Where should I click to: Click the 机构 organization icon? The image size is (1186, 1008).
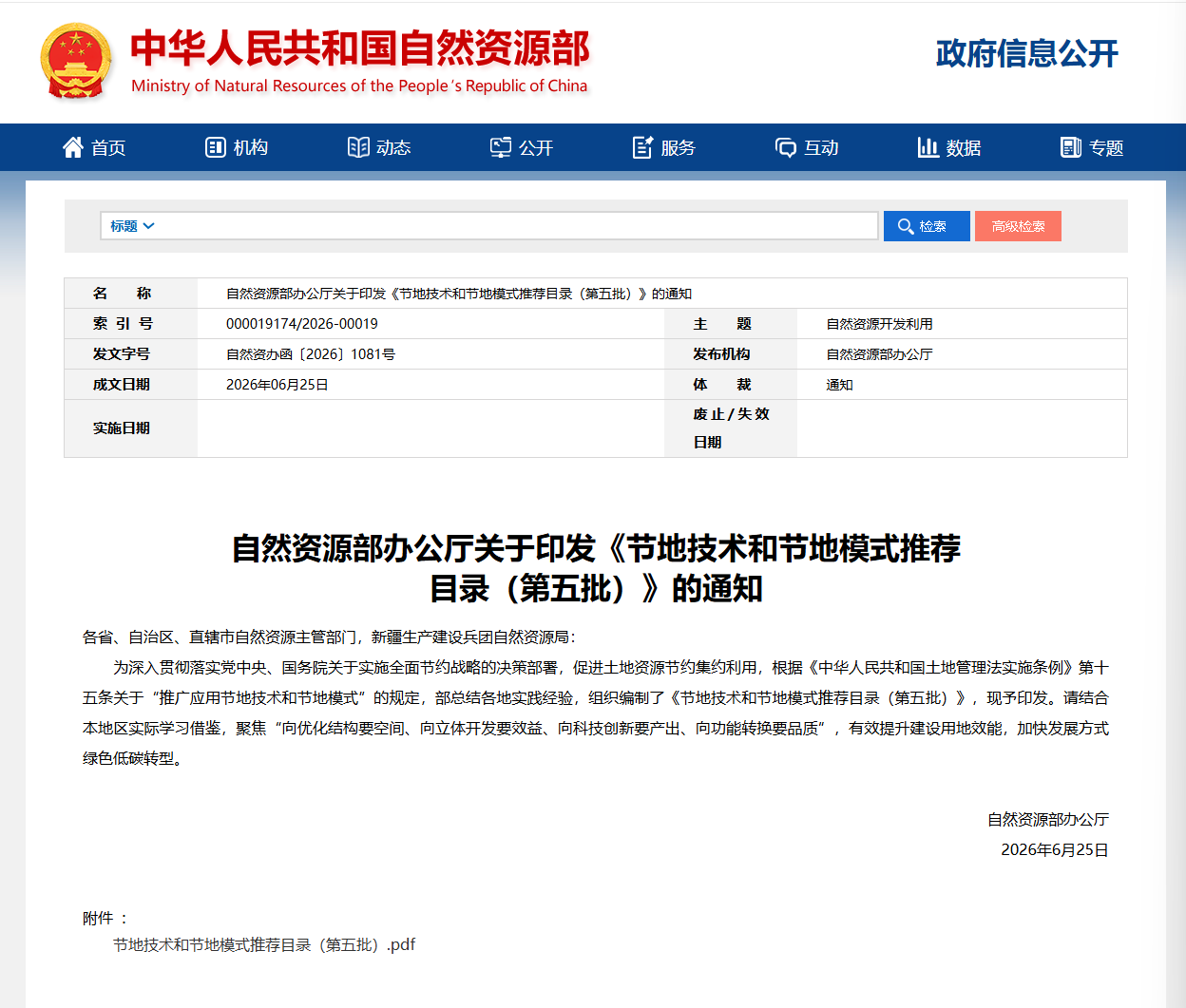pyautogui.click(x=216, y=147)
